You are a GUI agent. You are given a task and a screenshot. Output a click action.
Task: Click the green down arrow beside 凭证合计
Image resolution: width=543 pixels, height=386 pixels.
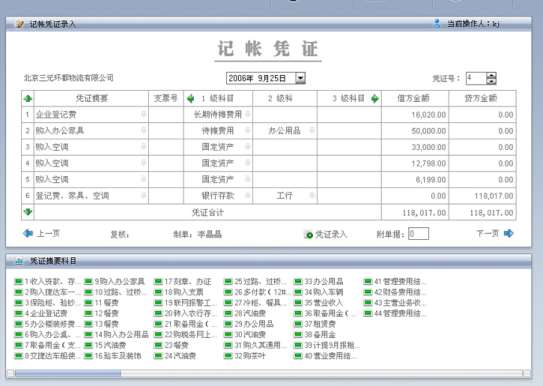pos(28,212)
